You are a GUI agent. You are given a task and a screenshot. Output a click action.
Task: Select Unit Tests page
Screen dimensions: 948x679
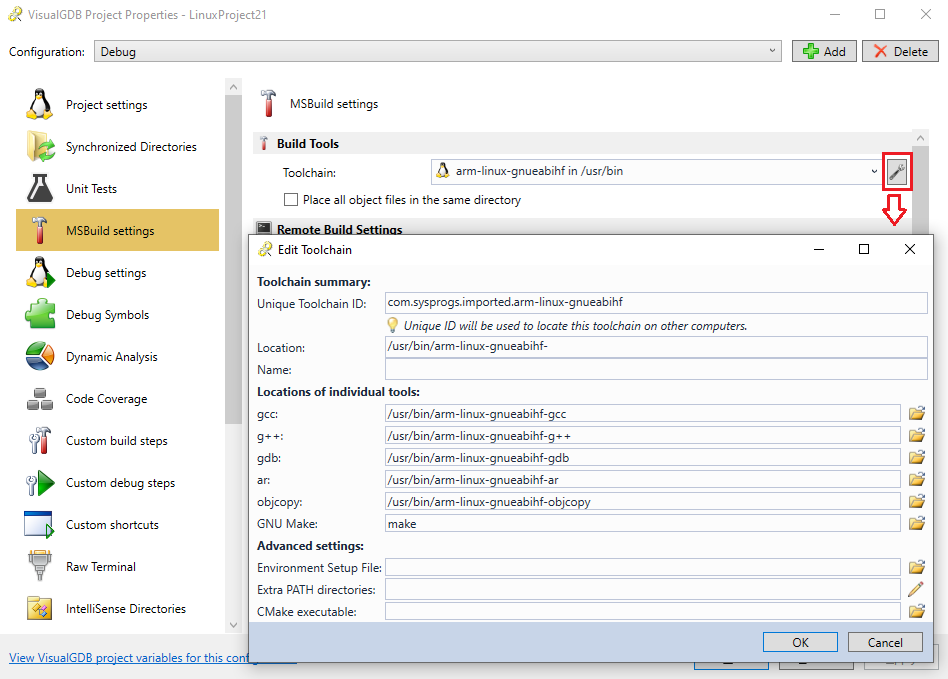pos(117,188)
